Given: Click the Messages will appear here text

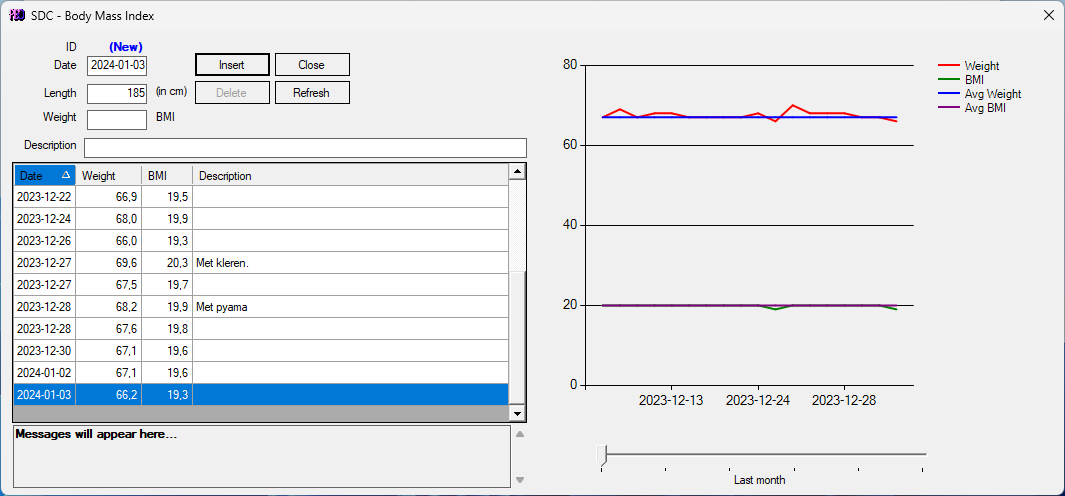Looking at the screenshot, I should coord(96,433).
